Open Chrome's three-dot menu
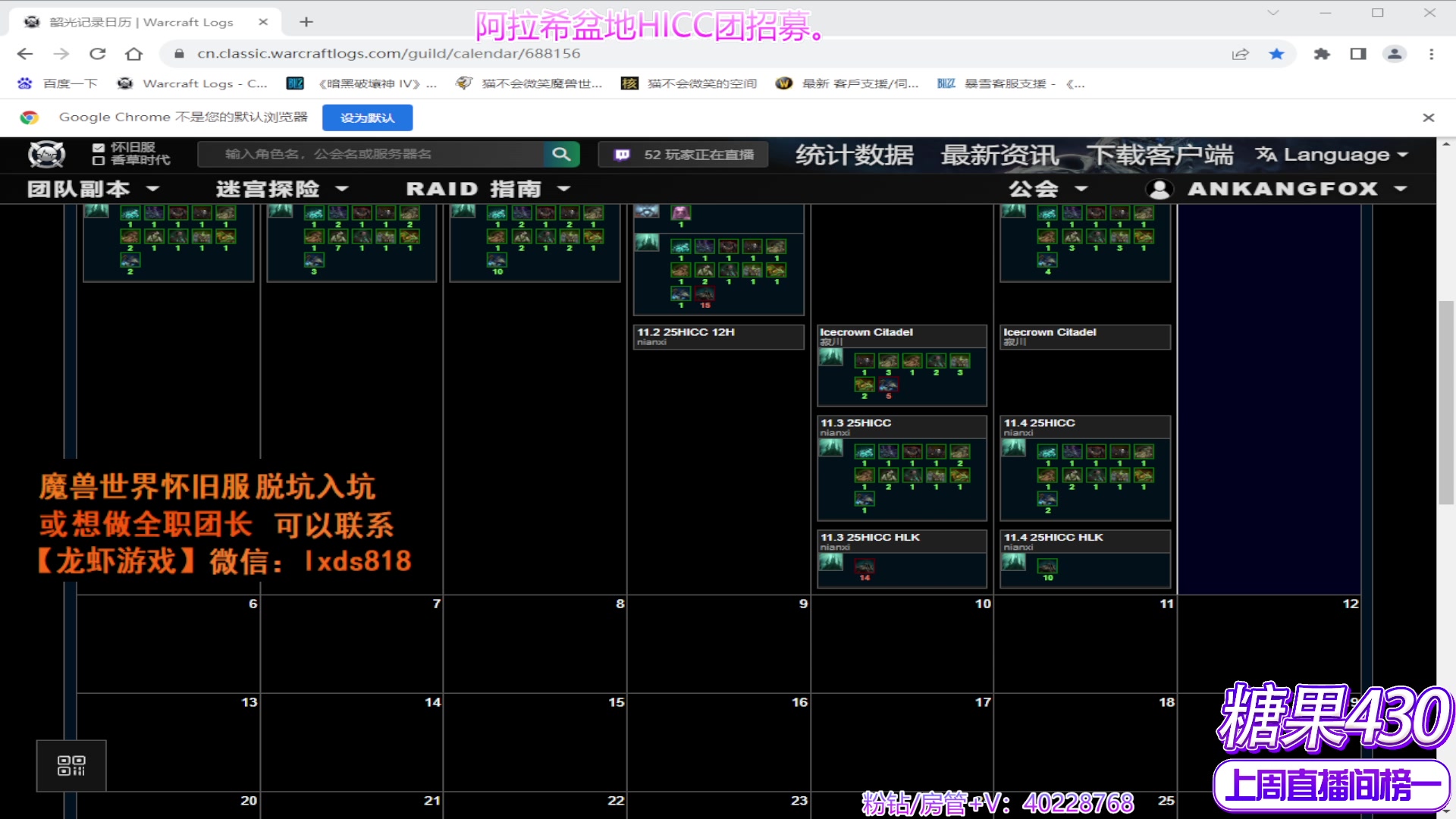 pyautogui.click(x=1432, y=54)
